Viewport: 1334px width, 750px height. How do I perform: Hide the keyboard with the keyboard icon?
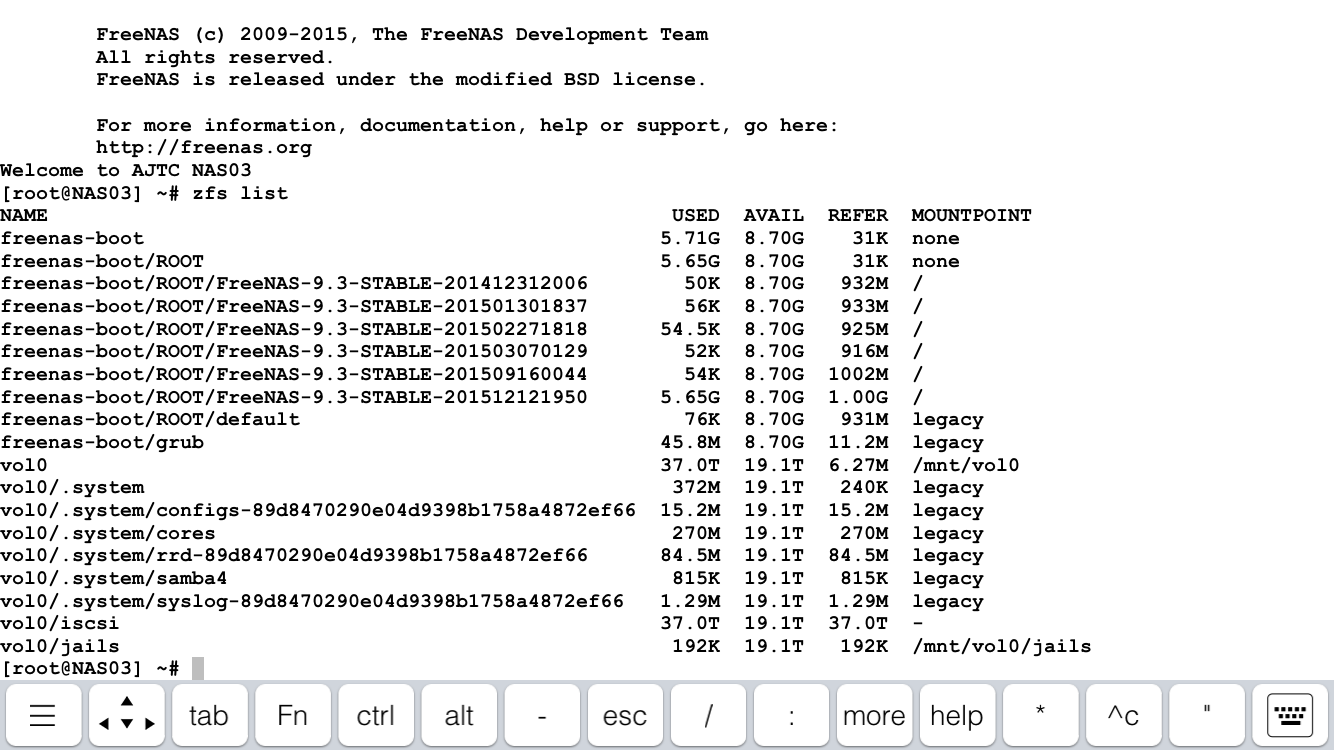[1290, 716]
